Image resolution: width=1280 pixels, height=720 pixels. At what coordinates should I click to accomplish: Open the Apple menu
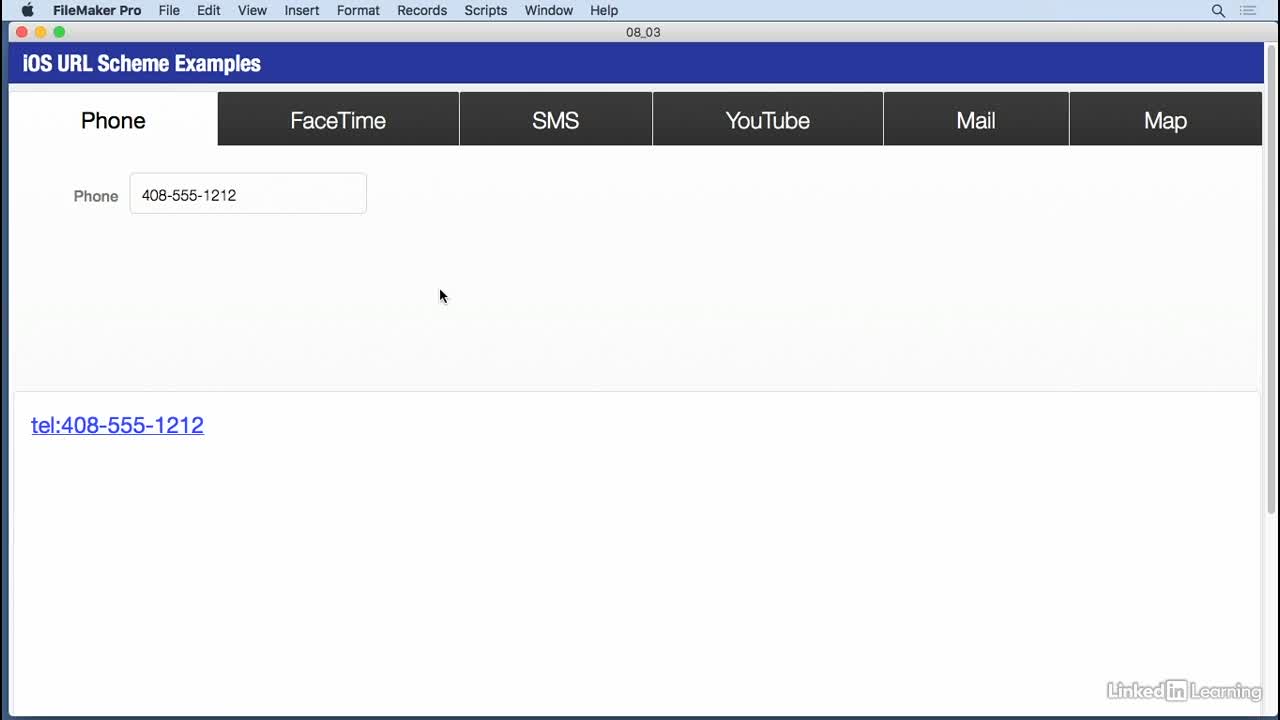[x=27, y=10]
